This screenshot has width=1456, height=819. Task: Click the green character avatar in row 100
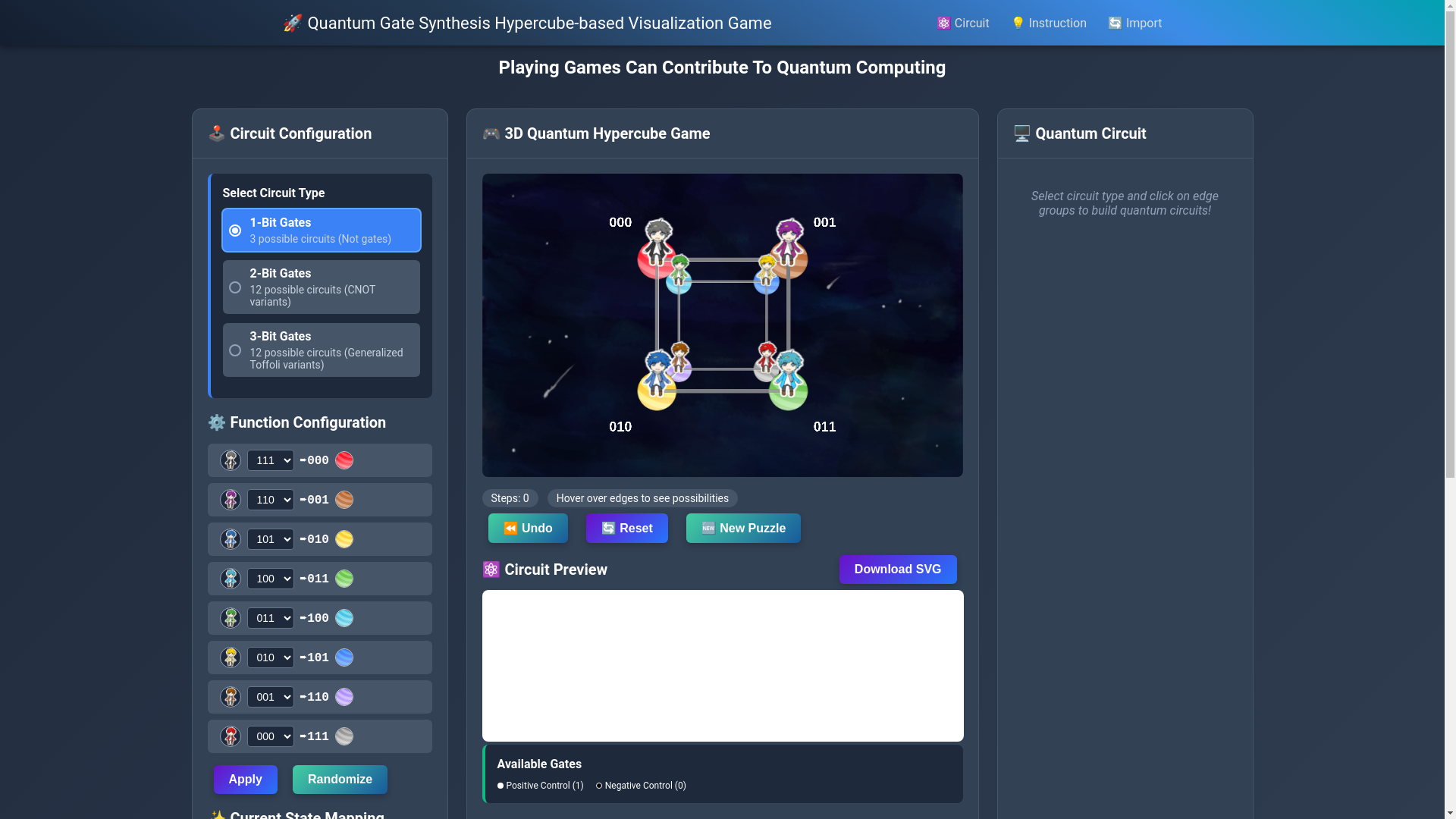pyautogui.click(x=231, y=618)
